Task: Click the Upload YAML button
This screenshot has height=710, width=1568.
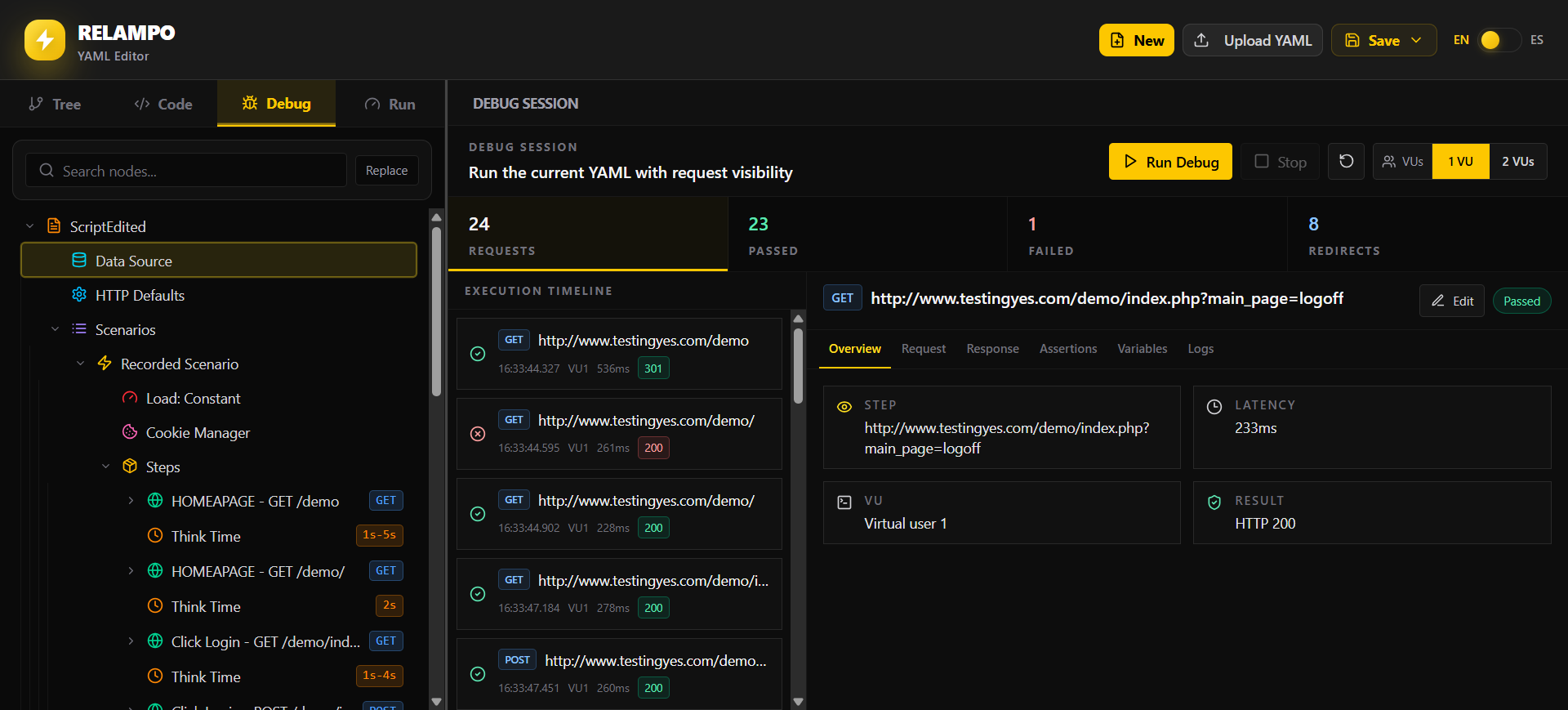Action: 1252,40
